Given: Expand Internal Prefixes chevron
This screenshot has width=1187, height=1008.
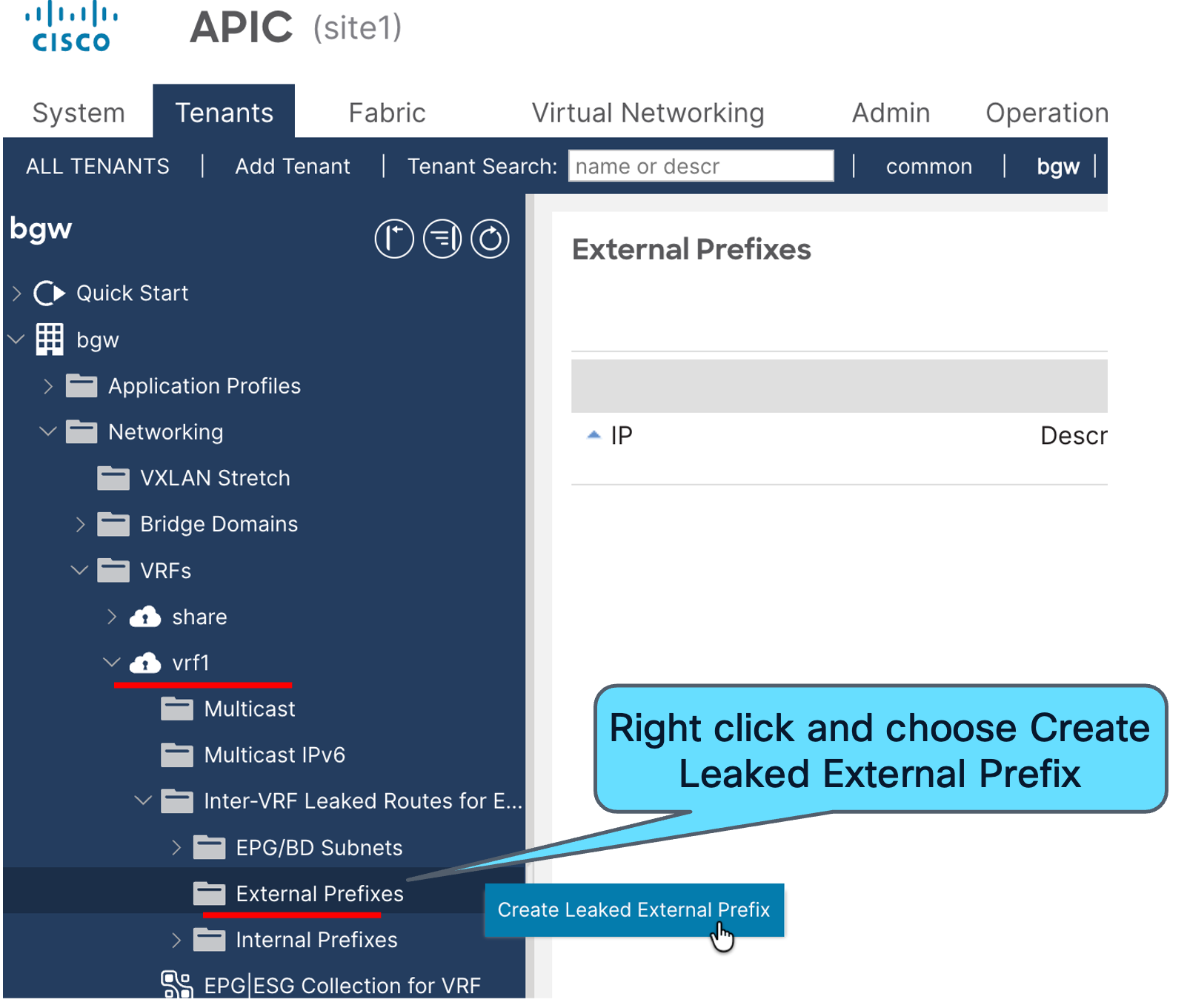Looking at the screenshot, I should coord(176,940).
